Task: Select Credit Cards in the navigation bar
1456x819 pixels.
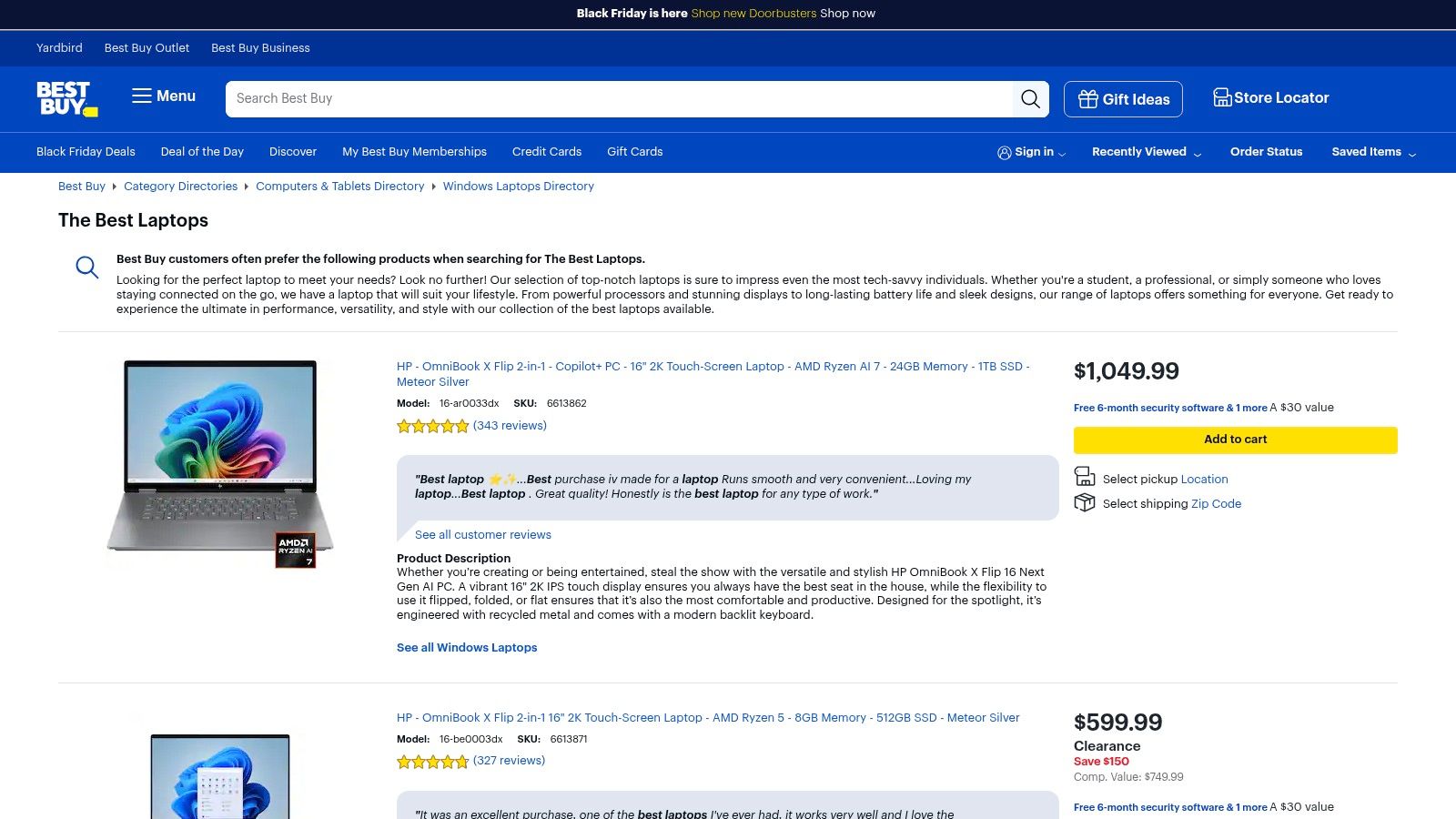Action: [546, 152]
